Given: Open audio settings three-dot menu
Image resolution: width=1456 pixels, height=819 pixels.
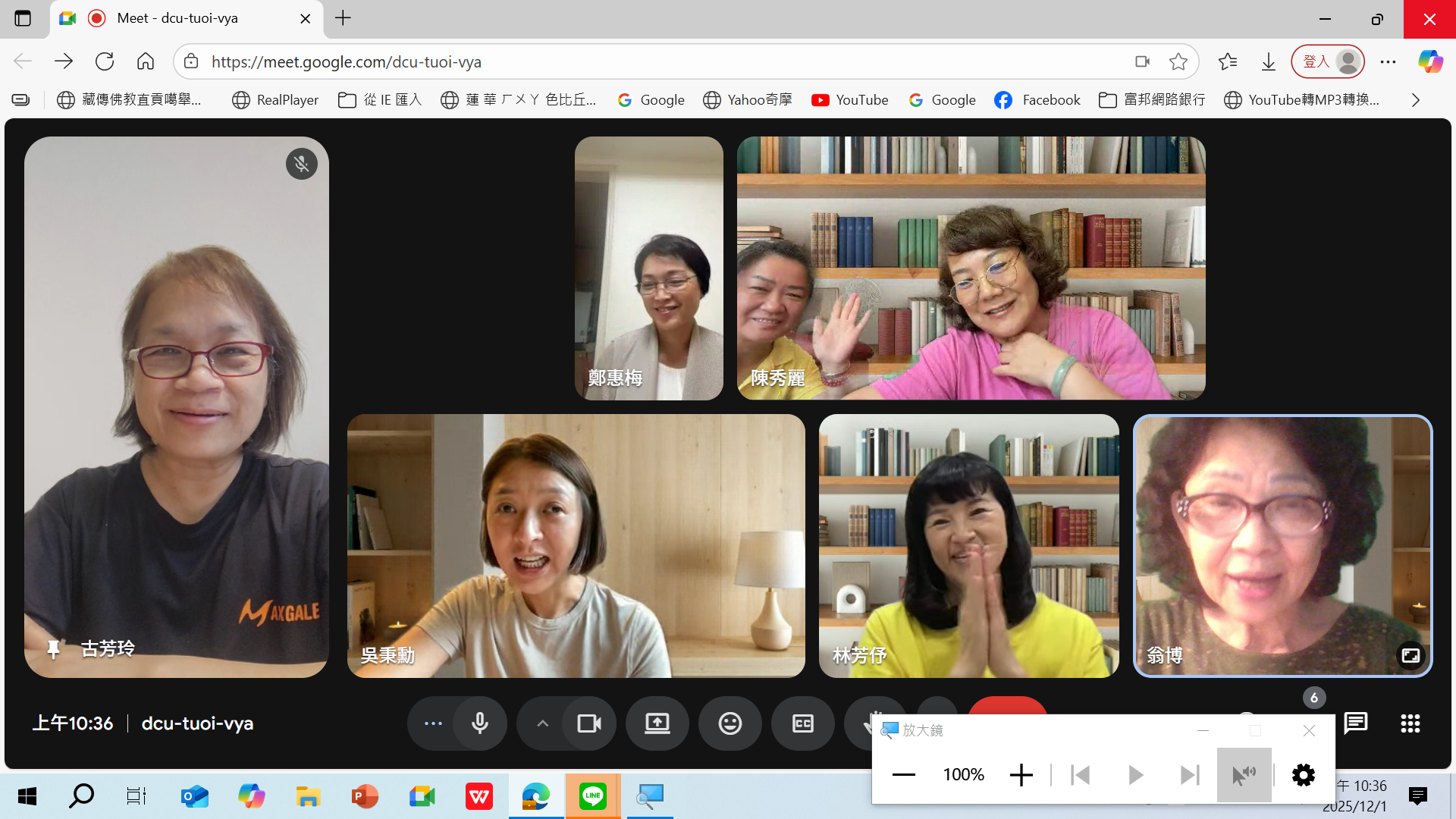Looking at the screenshot, I should (x=433, y=723).
